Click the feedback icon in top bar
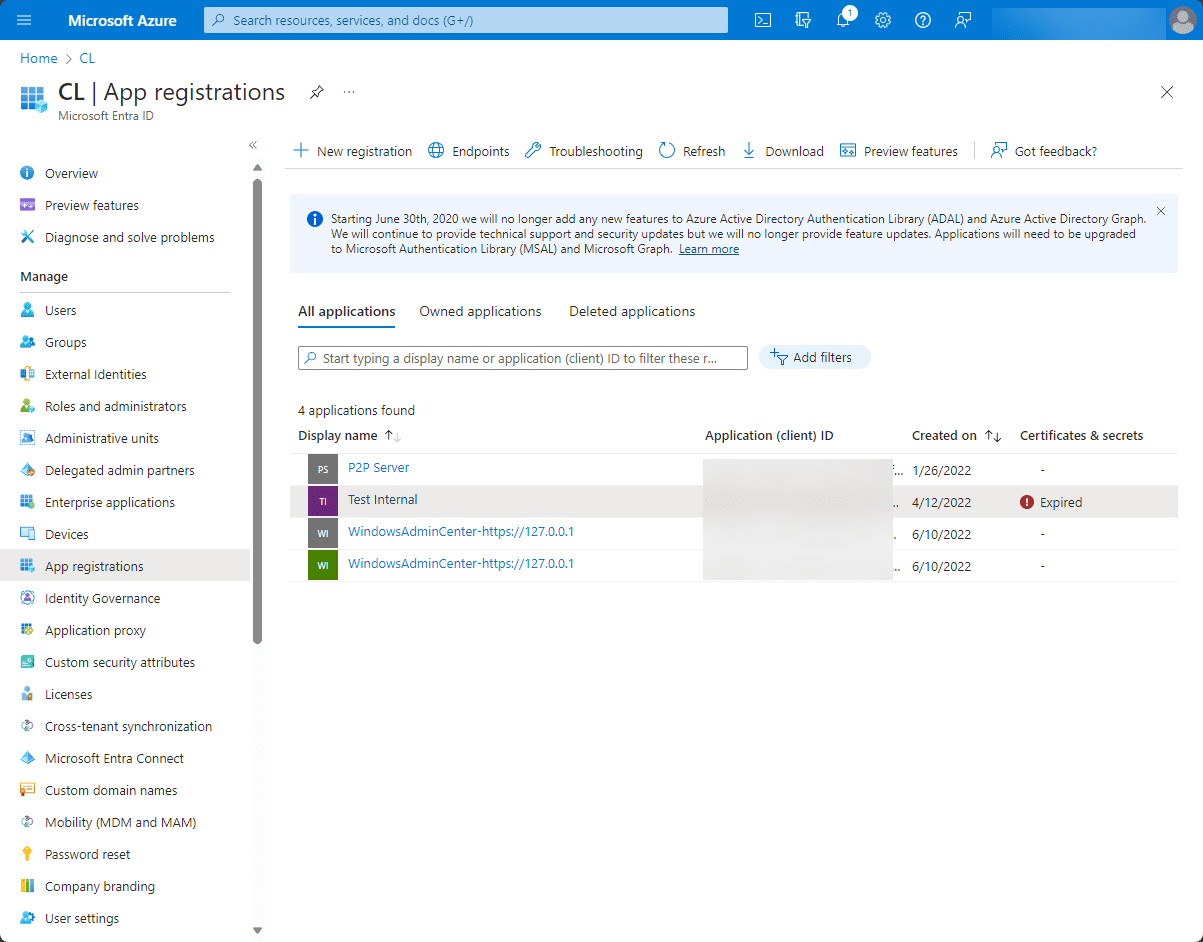 (x=963, y=20)
